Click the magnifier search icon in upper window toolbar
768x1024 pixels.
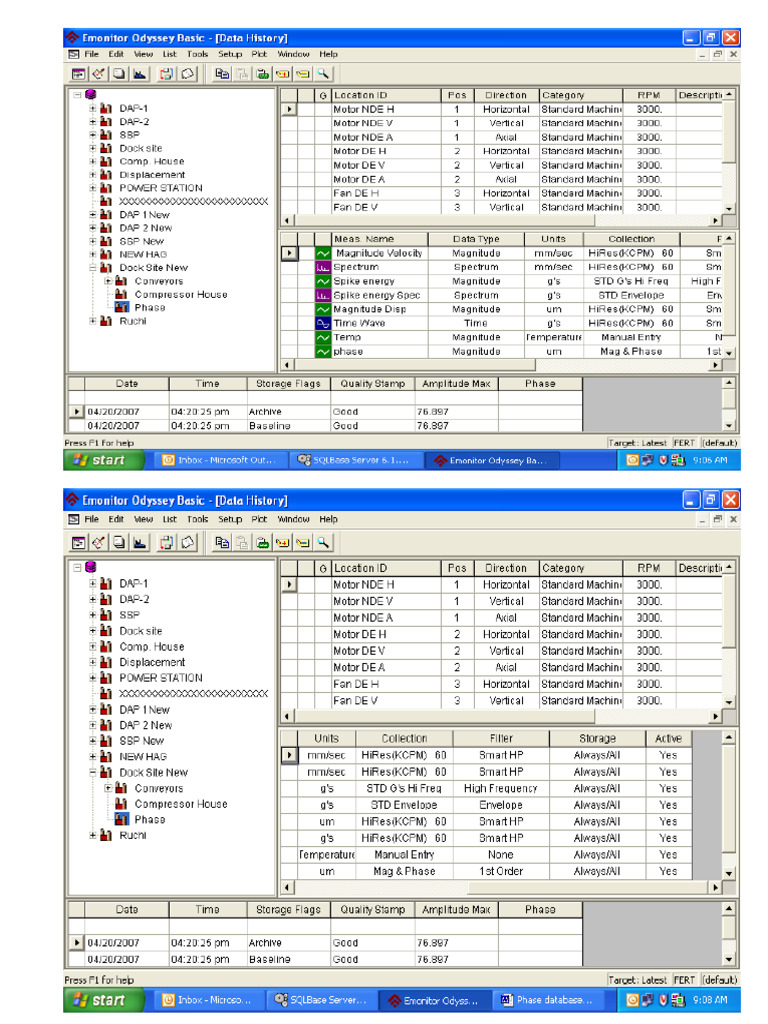point(323,74)
